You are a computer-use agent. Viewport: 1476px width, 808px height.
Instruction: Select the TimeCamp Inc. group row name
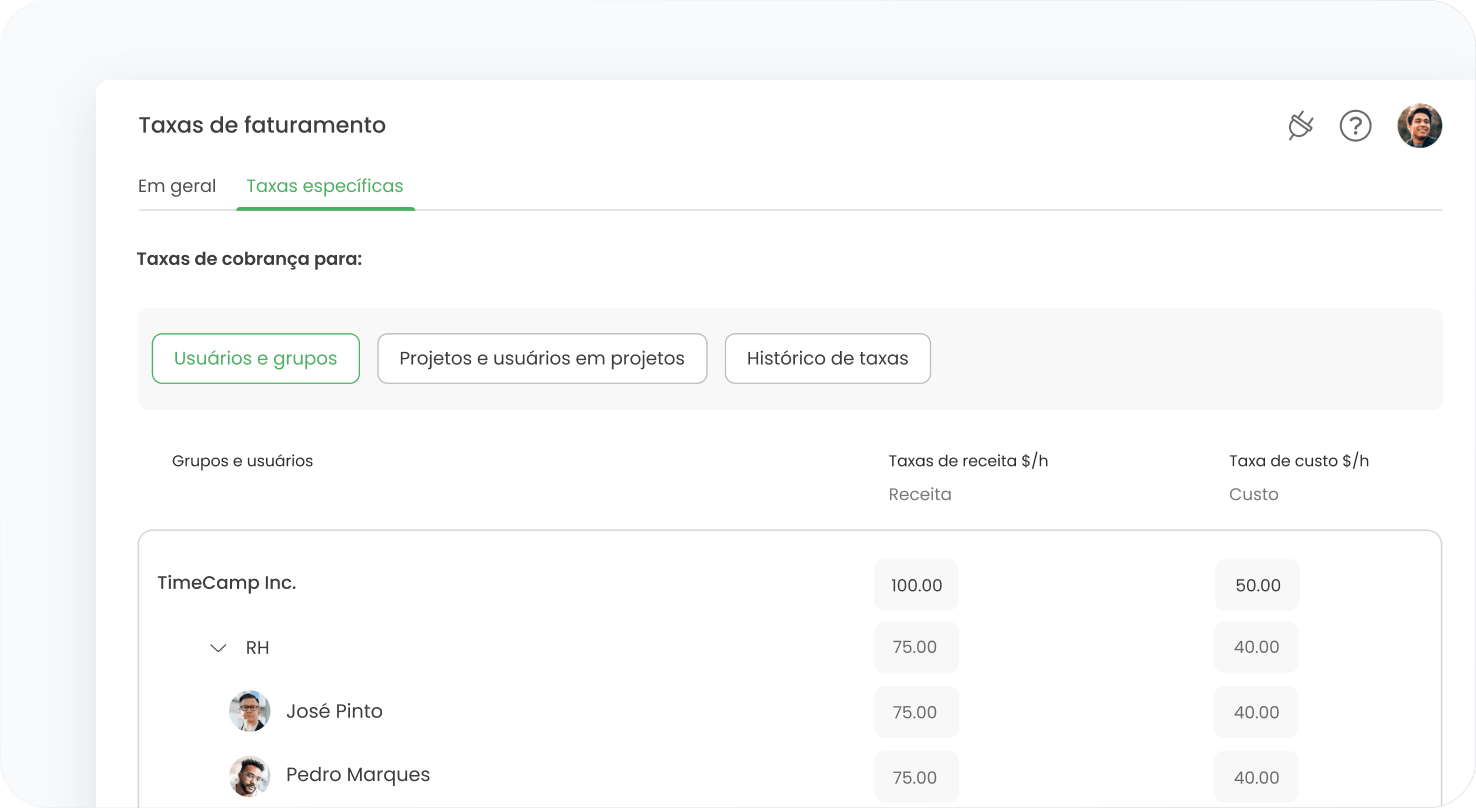pyautogui.click(x=227, y=583)
